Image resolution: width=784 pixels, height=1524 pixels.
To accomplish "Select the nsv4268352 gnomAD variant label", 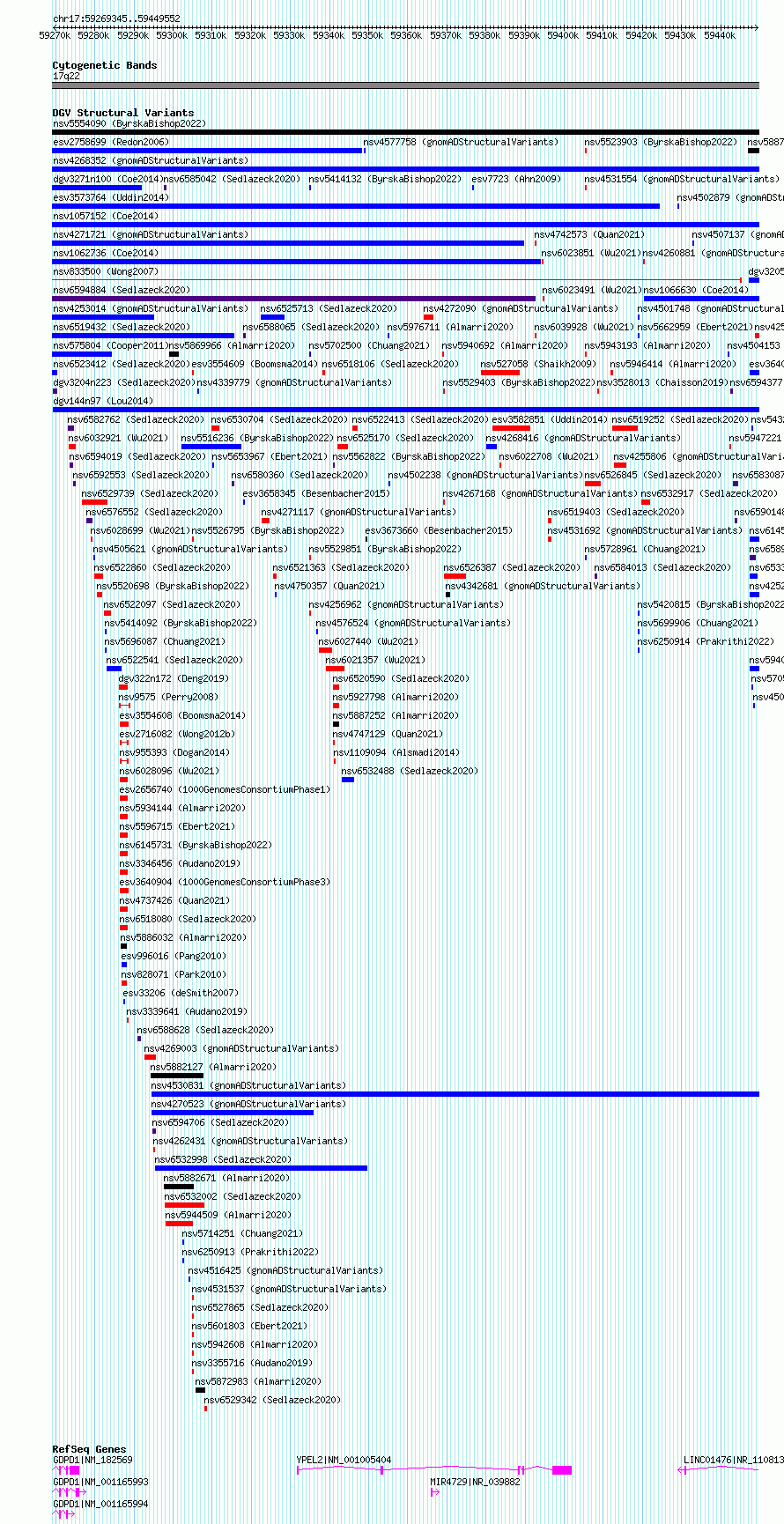I will [x=151, y=160].
